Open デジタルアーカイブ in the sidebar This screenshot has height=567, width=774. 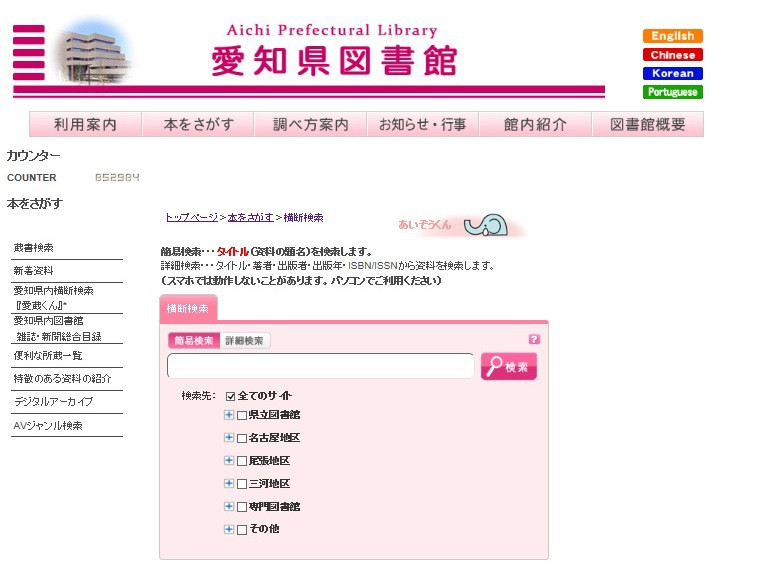(x=53, y=402)
